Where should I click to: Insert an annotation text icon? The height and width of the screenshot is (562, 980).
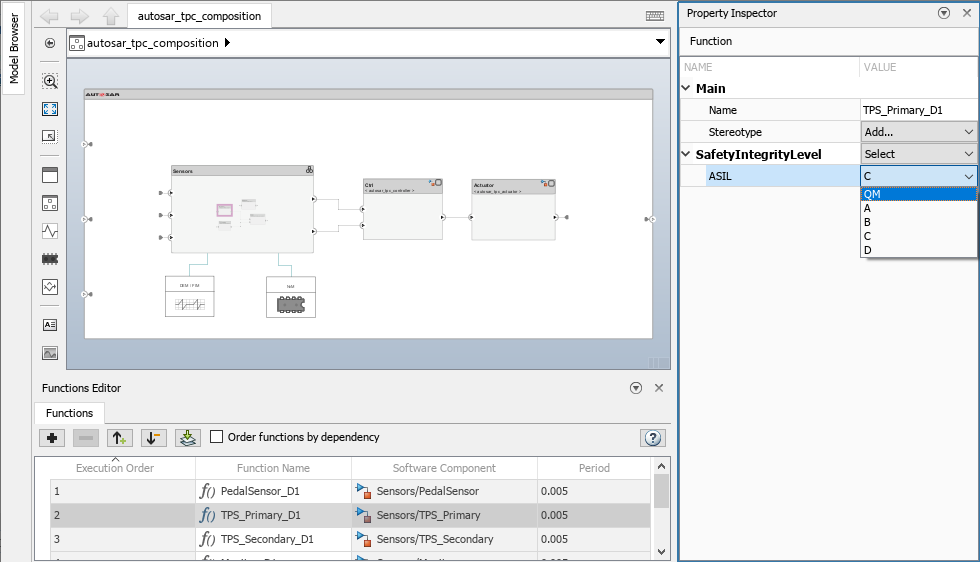coord(50,325)
